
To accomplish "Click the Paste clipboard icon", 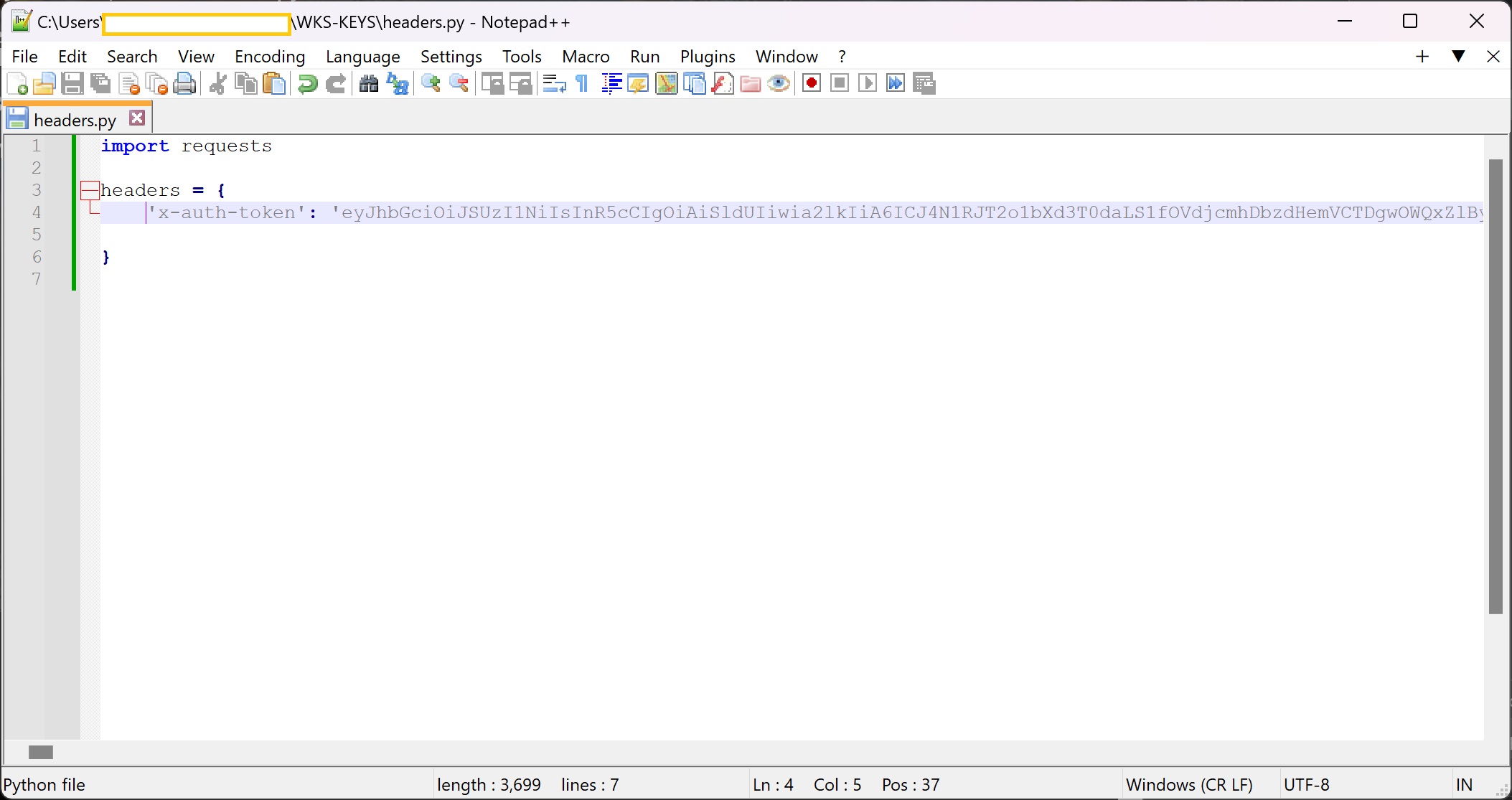I will pyautogui.click(x=275, y=84).
